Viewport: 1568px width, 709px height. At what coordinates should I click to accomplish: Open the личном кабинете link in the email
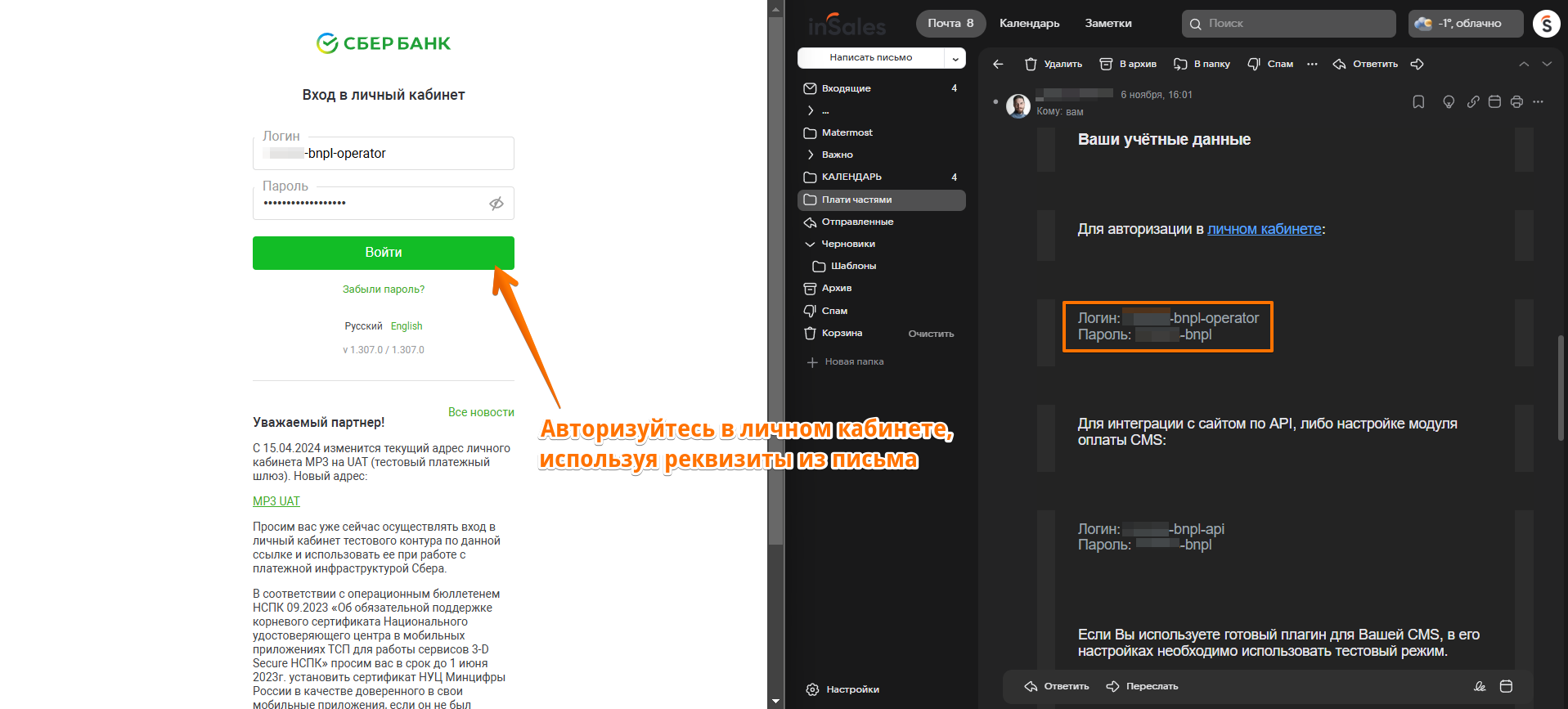(1265, 229)
